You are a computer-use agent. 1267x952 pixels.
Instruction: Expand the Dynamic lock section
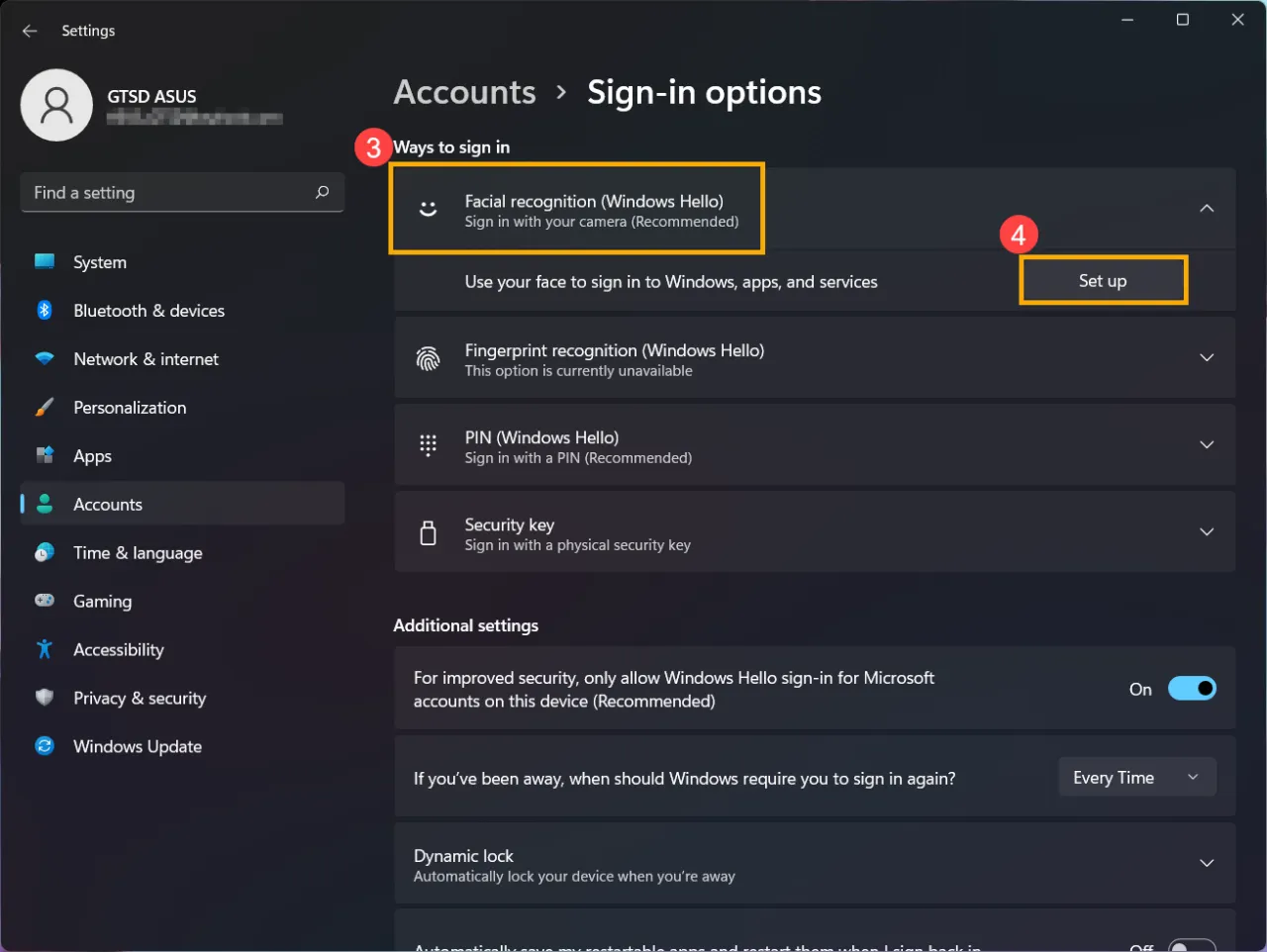(1207, 863)
